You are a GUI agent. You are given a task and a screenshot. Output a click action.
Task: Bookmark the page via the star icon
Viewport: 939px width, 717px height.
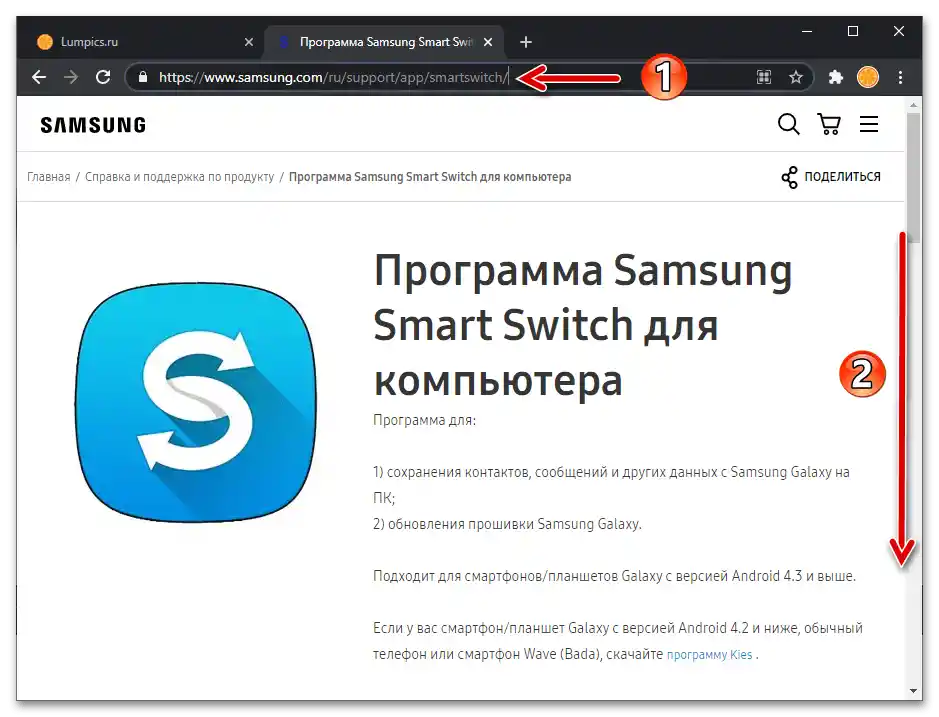(795, 77)
